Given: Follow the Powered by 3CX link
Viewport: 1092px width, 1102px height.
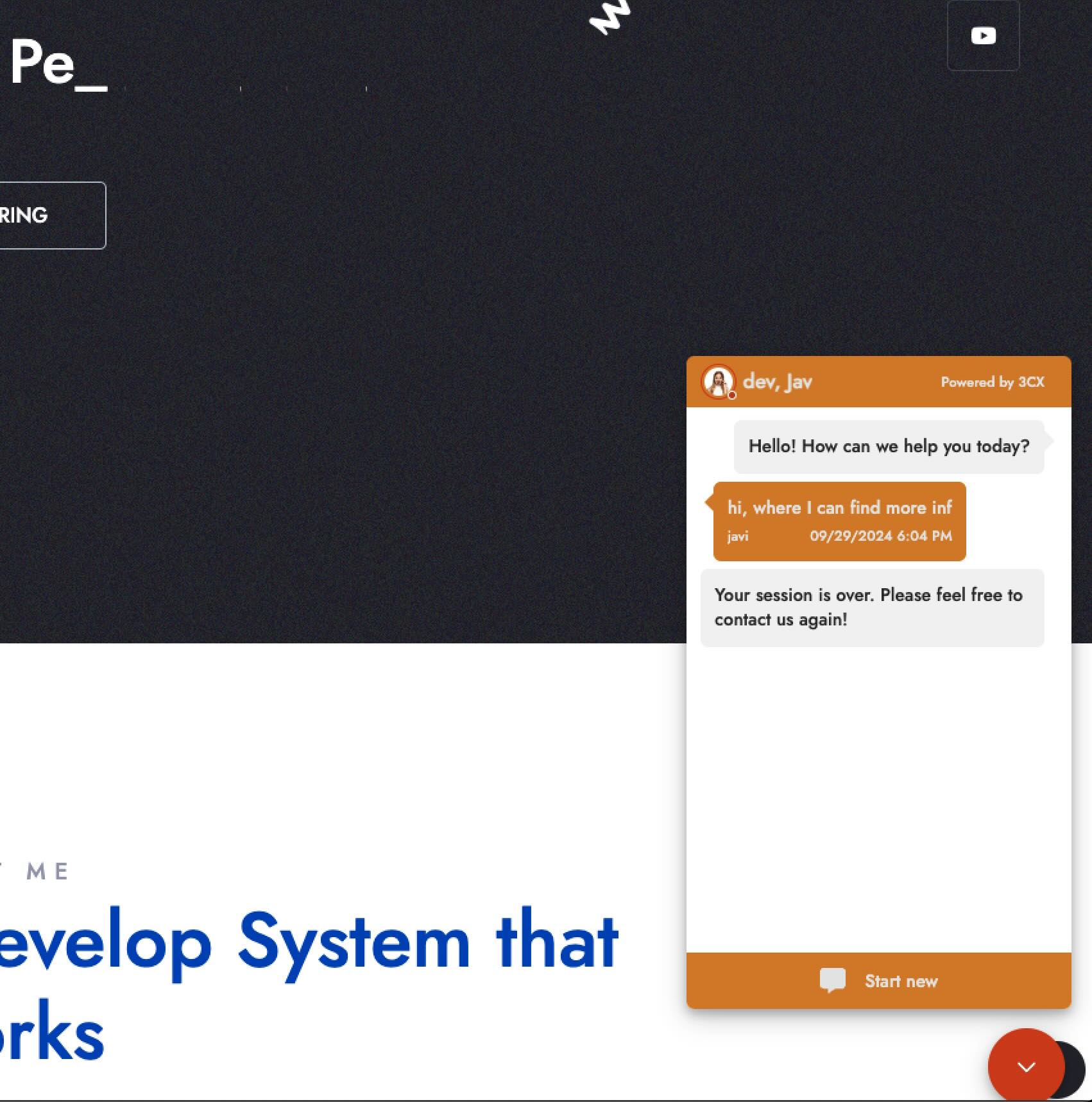Looking at the screenshot, I should 992,382.
